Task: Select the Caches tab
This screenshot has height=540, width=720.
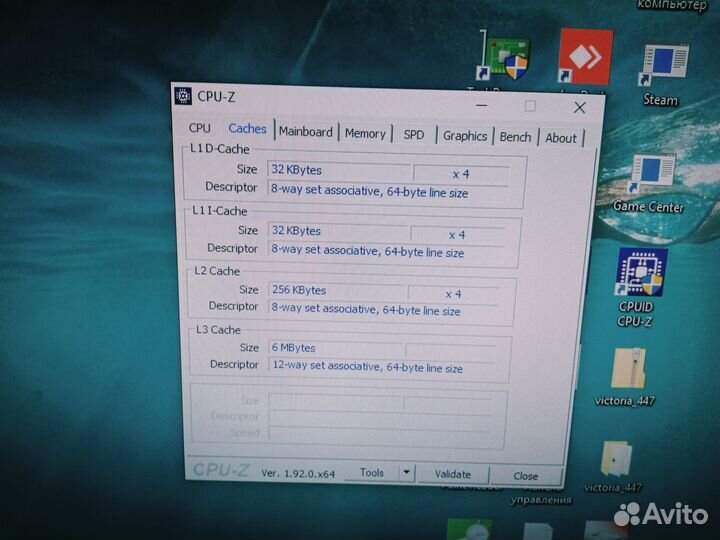Action: coord(248,129)
